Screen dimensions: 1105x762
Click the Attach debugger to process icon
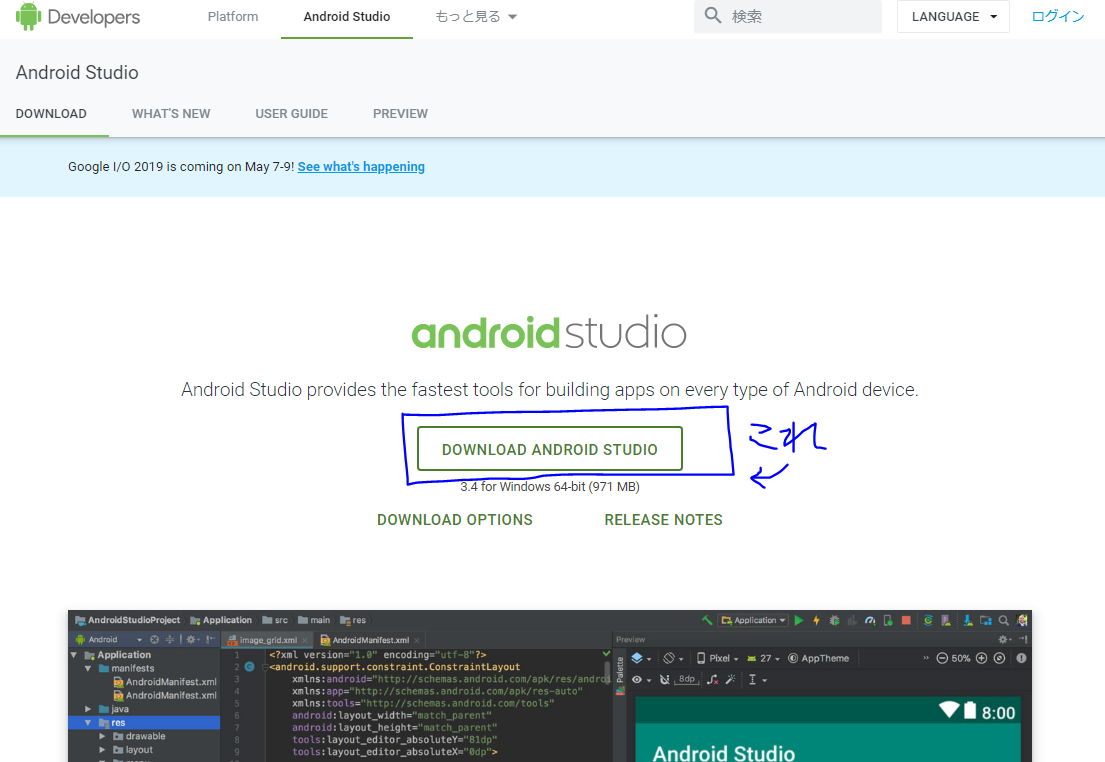pyautogui.click(x=888, y=620)
